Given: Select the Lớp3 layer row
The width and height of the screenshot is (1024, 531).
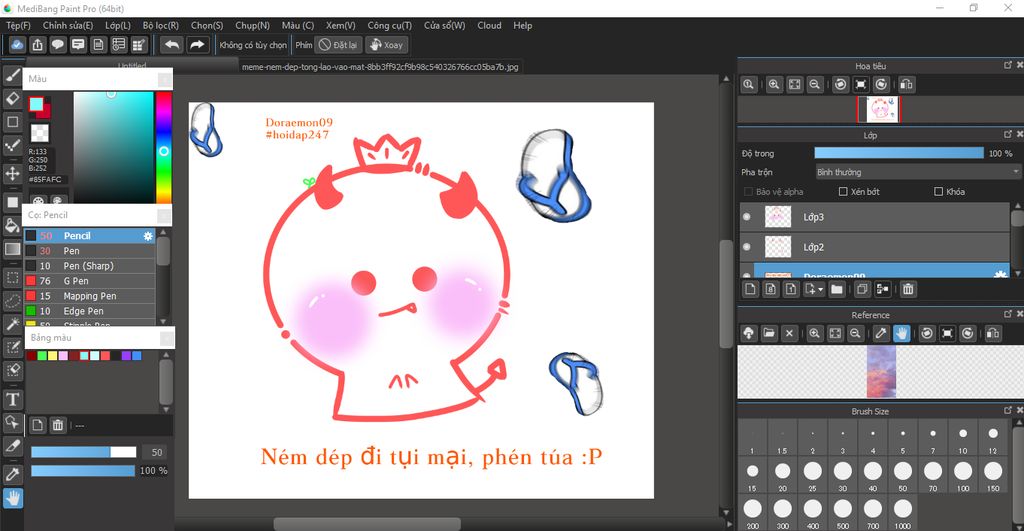Looking at the screenshot, I should pyautogui.click(x=876, y=217).
